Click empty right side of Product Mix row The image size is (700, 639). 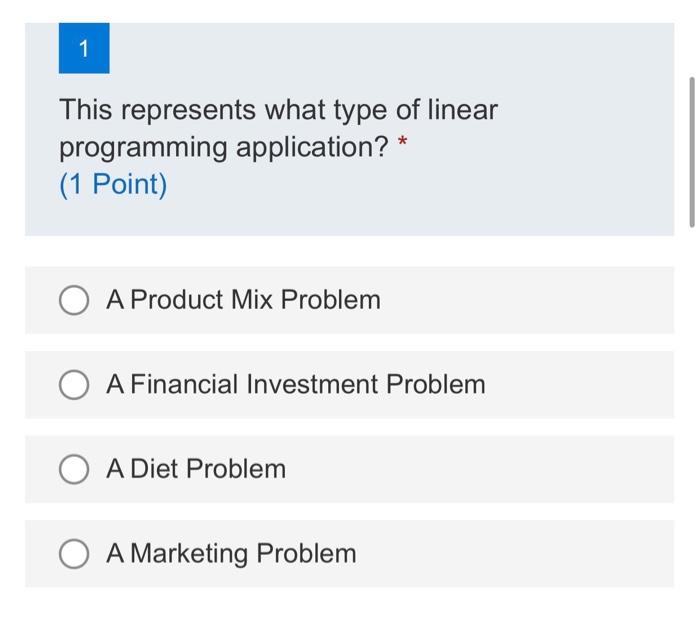[x=560, y=300]
